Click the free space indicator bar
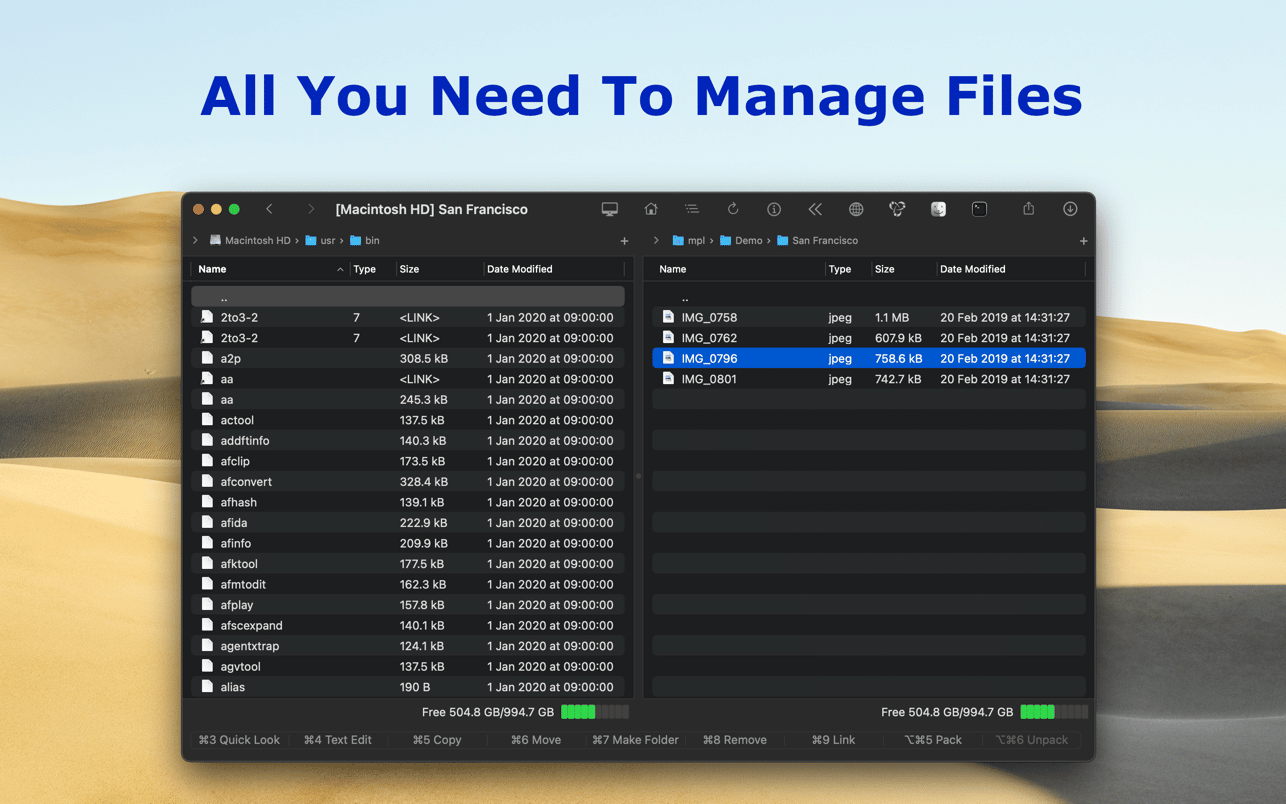 click(x=595, y=712)
